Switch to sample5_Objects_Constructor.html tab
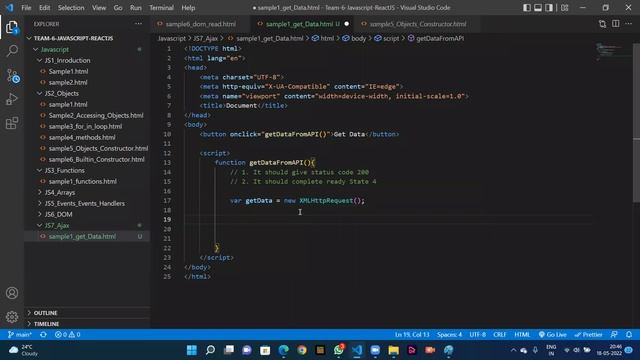640x360 pixels. (418, 24)
